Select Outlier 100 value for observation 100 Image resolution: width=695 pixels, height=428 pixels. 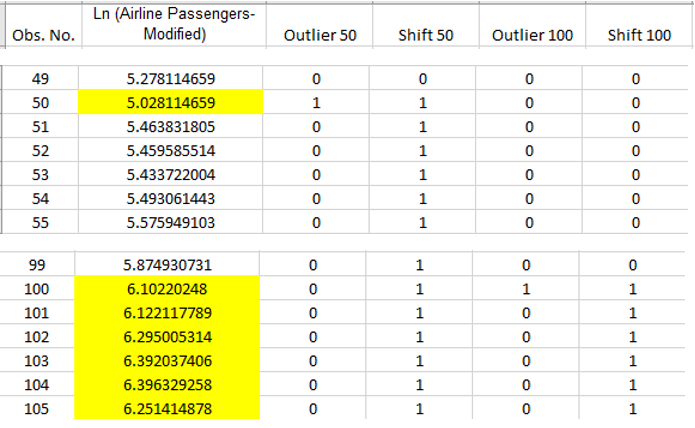click(x=526, y=289)
